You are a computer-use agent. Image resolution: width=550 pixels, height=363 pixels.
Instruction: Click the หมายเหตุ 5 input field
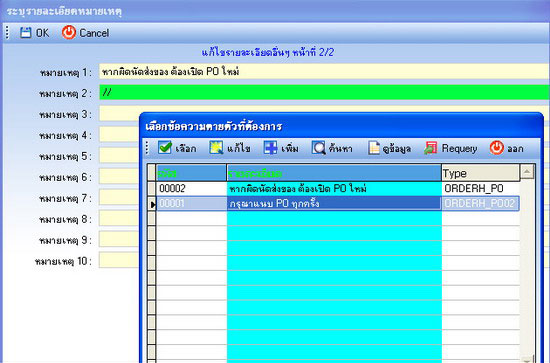119,155
